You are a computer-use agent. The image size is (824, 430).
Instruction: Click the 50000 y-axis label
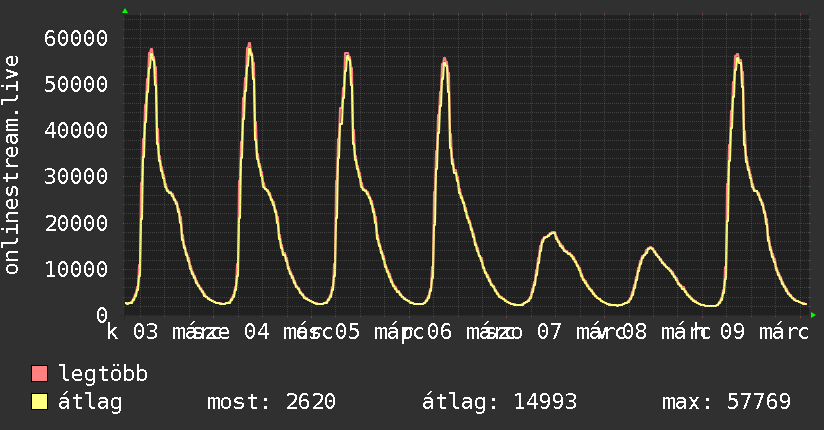(76, 84)
